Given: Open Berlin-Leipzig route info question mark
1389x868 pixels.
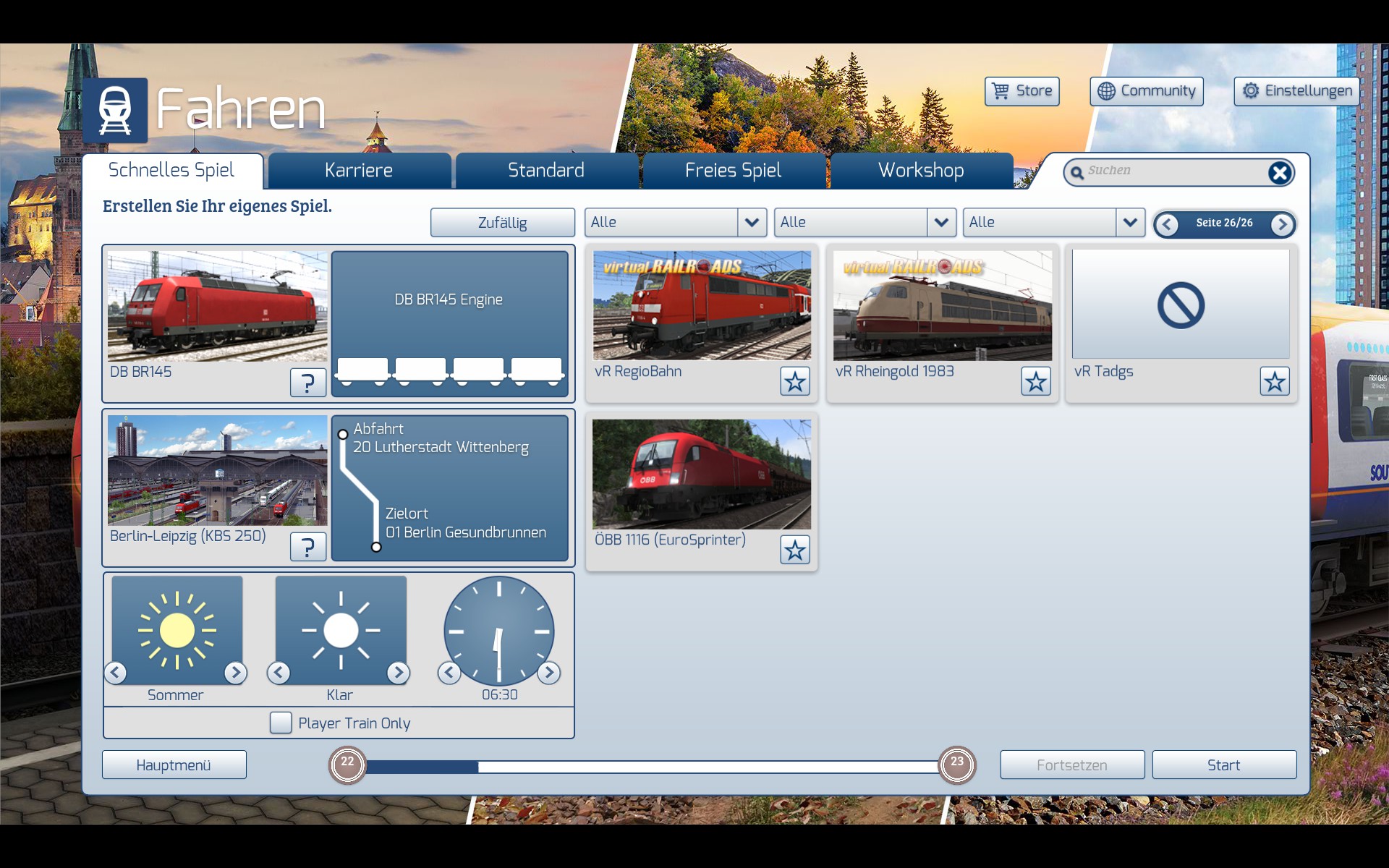Looking at the screenshot, I should click(307, 547).
